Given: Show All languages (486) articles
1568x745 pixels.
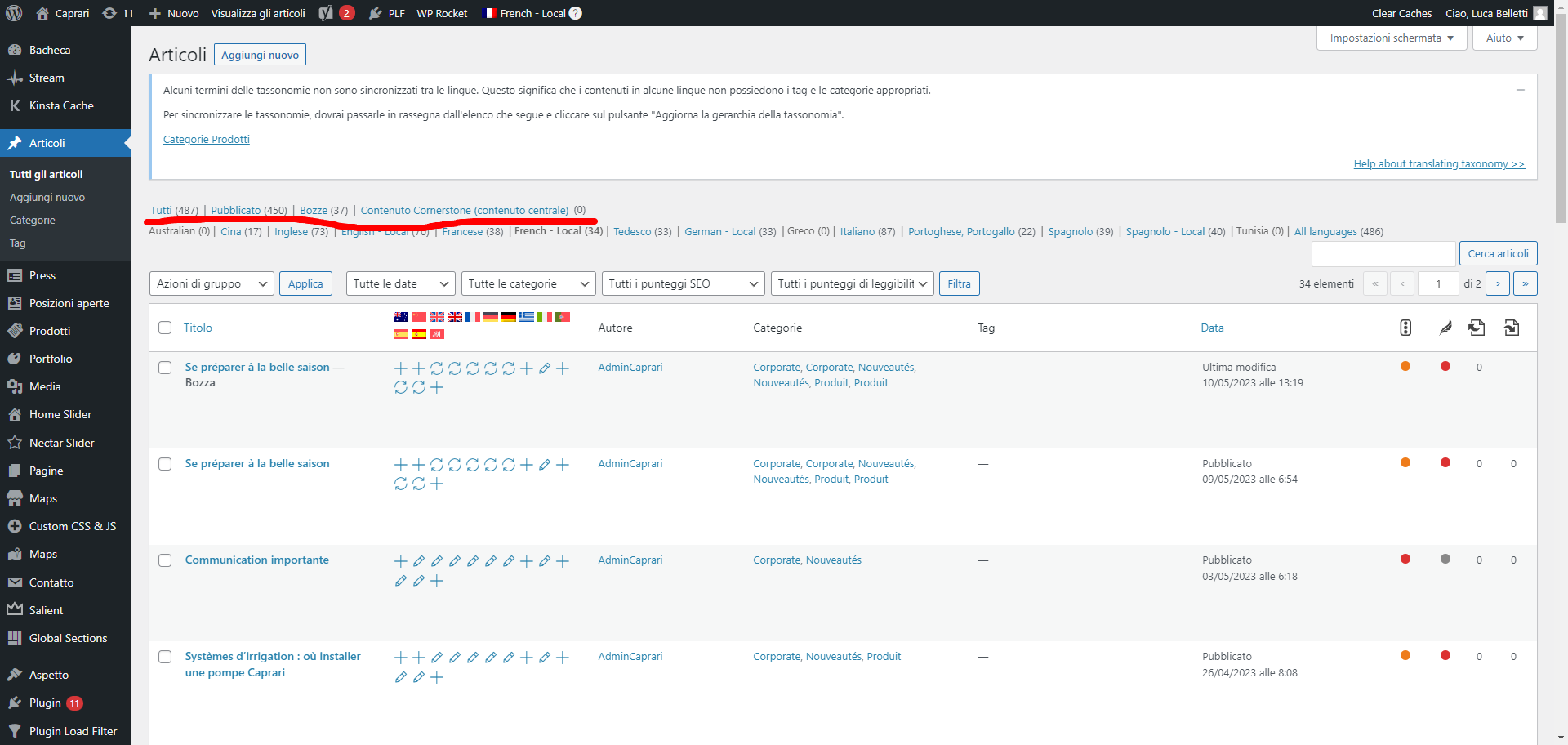Looking at the screenshot, I should 1339,231.
